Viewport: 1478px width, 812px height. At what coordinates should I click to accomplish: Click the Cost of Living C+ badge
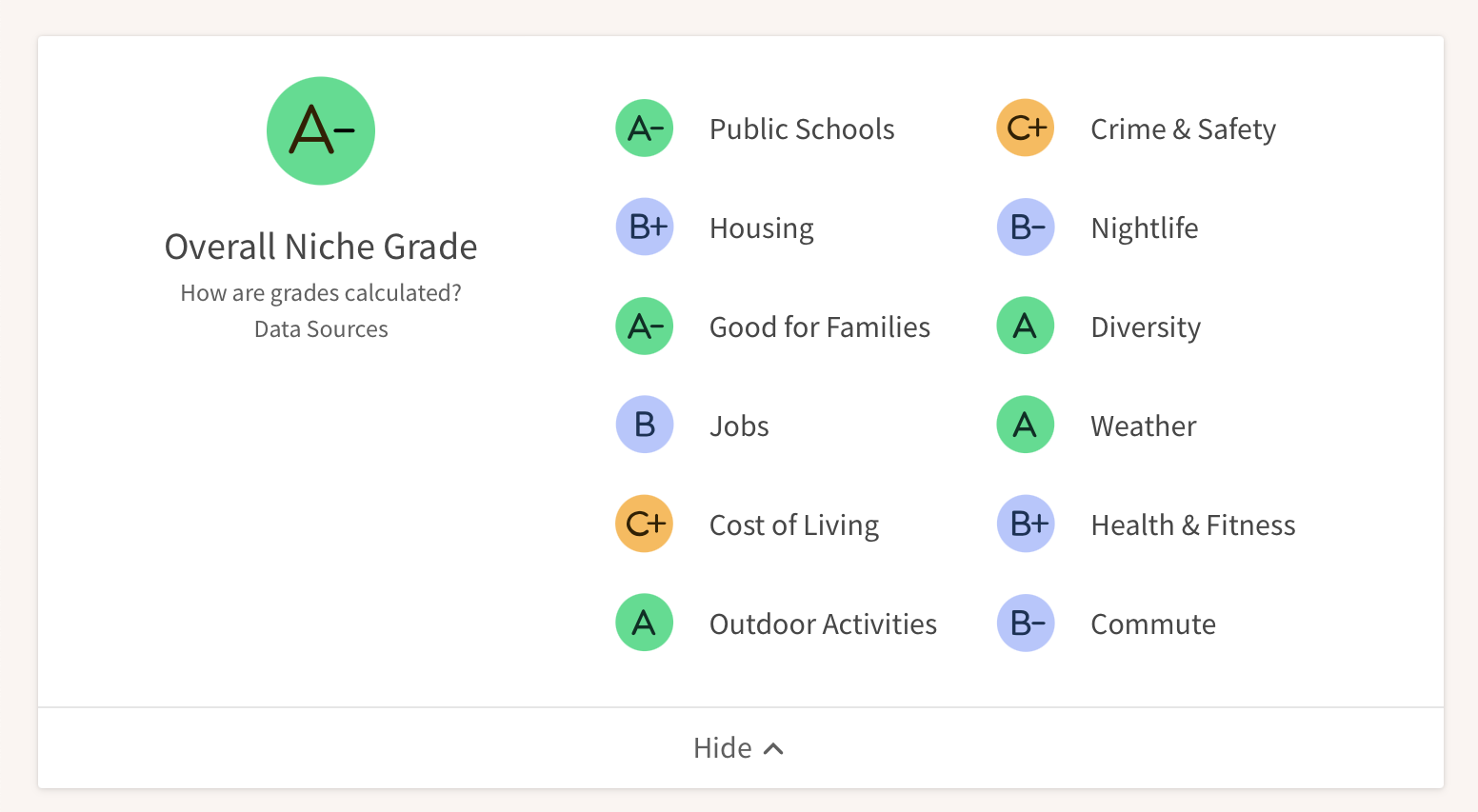tap(645, 525)
